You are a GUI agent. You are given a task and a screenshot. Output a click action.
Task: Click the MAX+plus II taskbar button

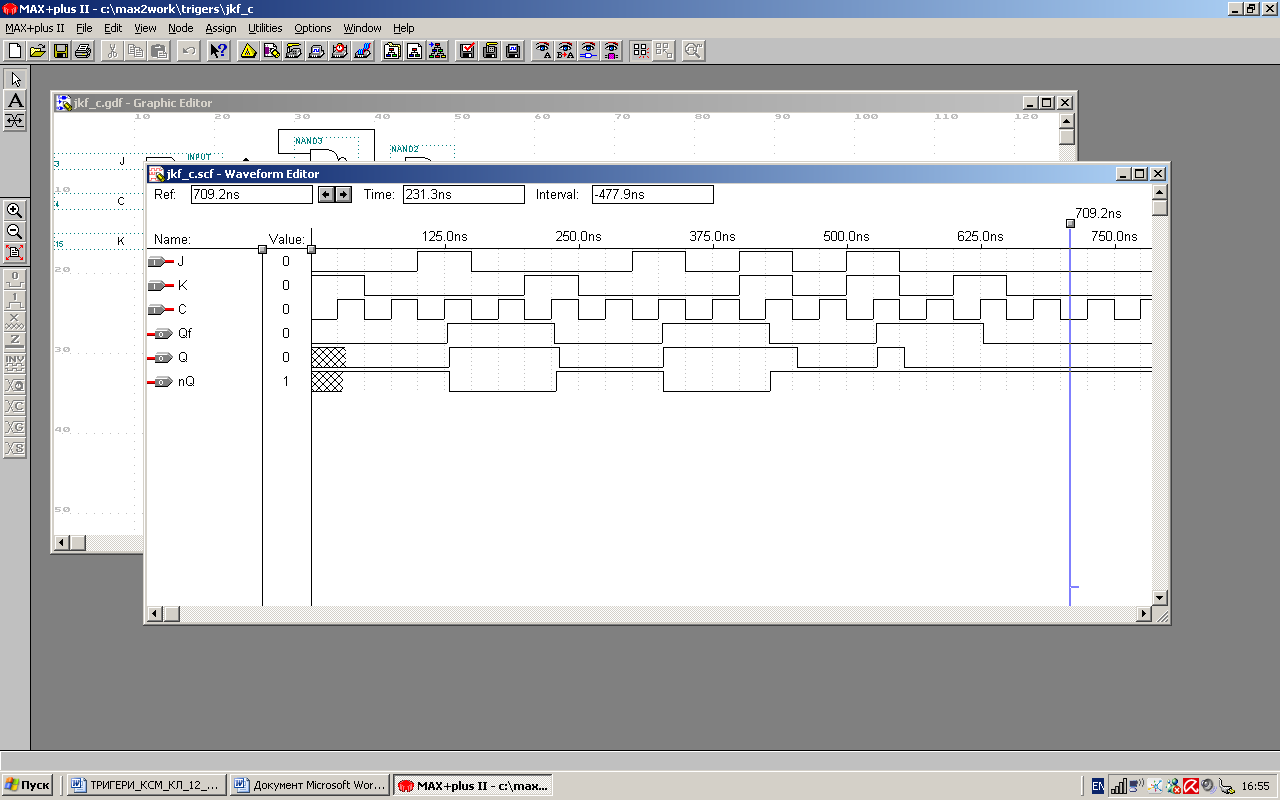pyautogui.click(x=472, y=785)
